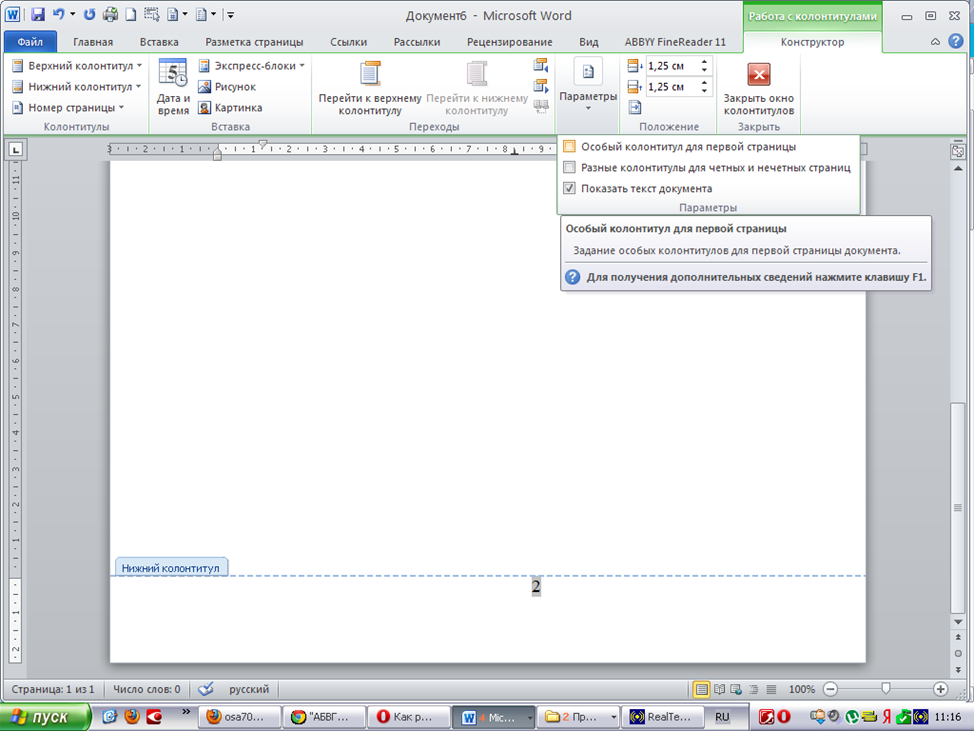Minimize the ribbon with caret icon
Screen dimensions: 974x731
tap(935, 42)
